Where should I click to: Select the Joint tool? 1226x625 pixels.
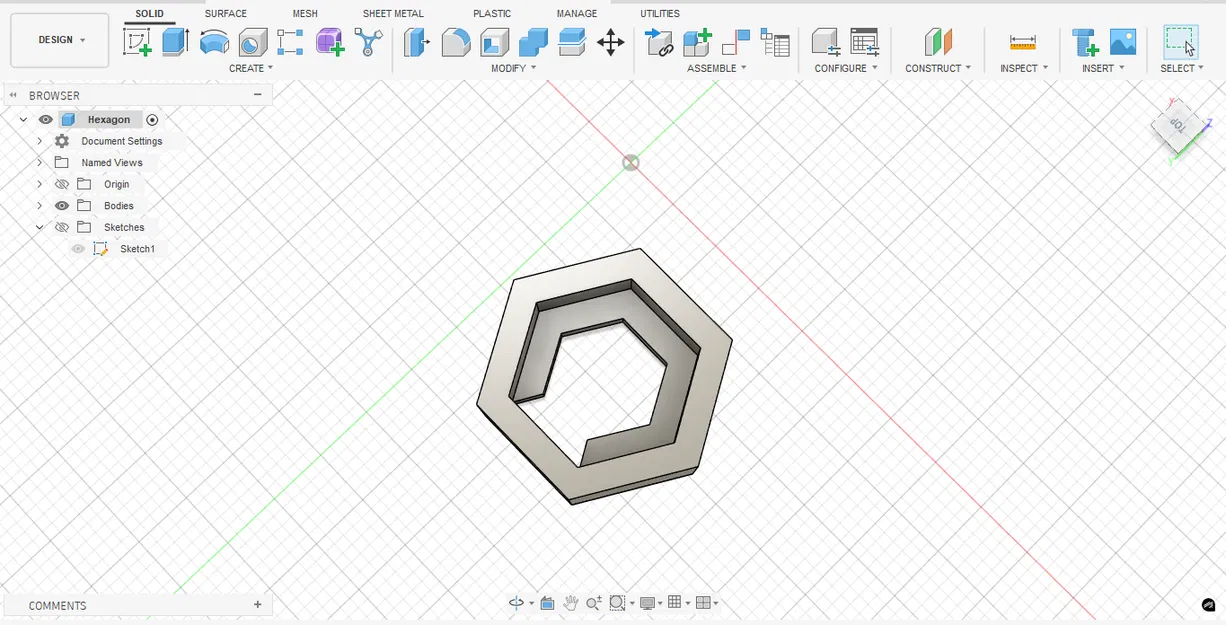[x=659, y=42]
